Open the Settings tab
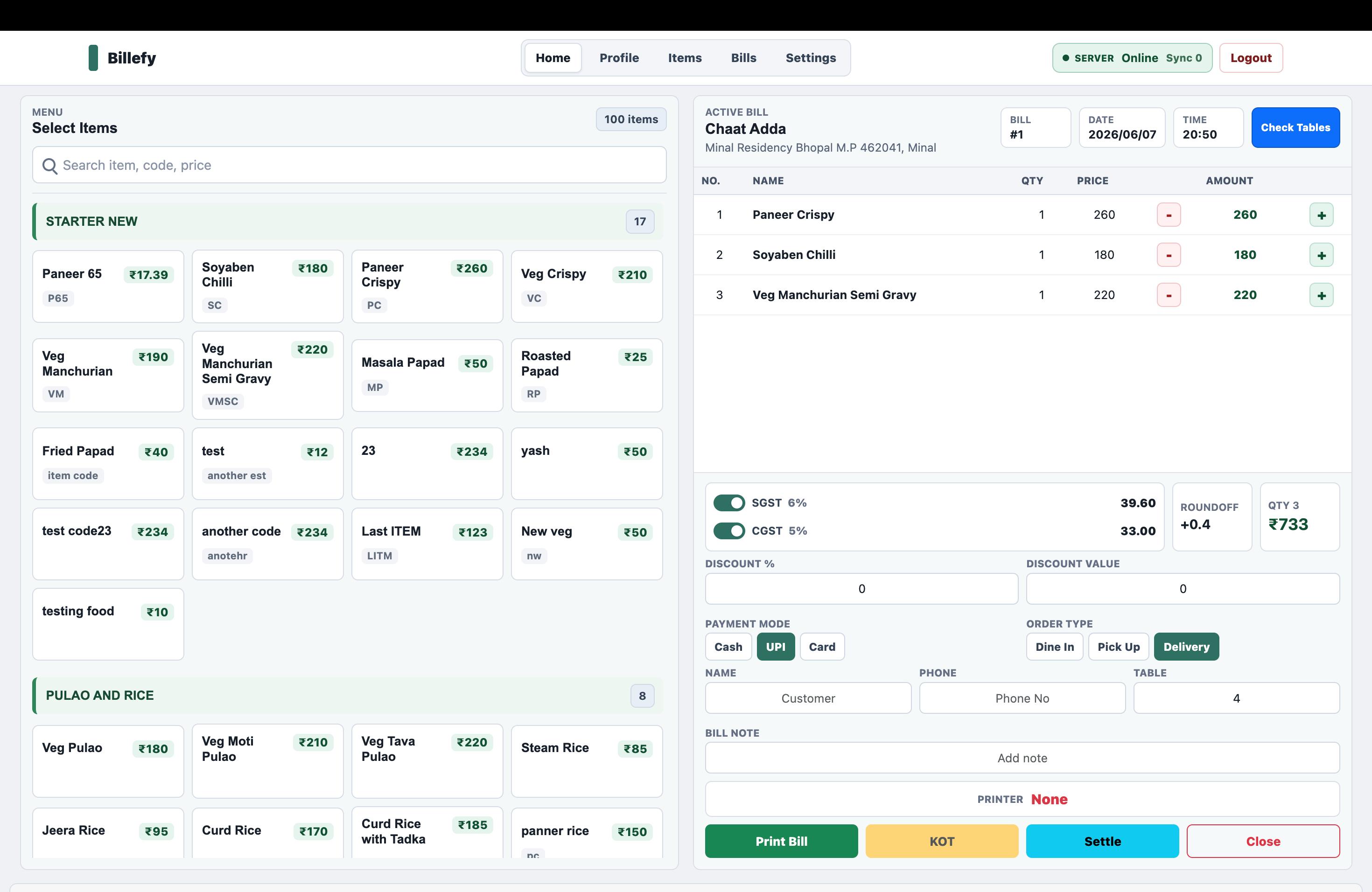 [811, 58]
